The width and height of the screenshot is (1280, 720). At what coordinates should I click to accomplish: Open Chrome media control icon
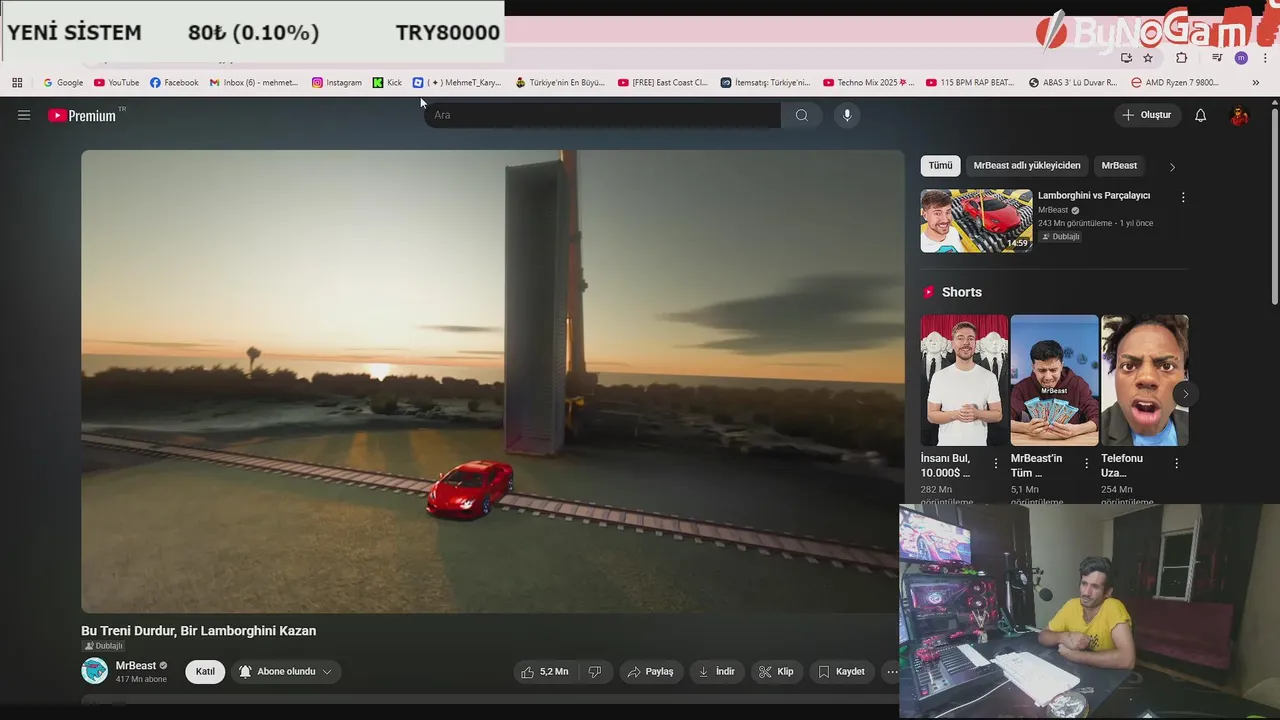[x=1217, y=58]
